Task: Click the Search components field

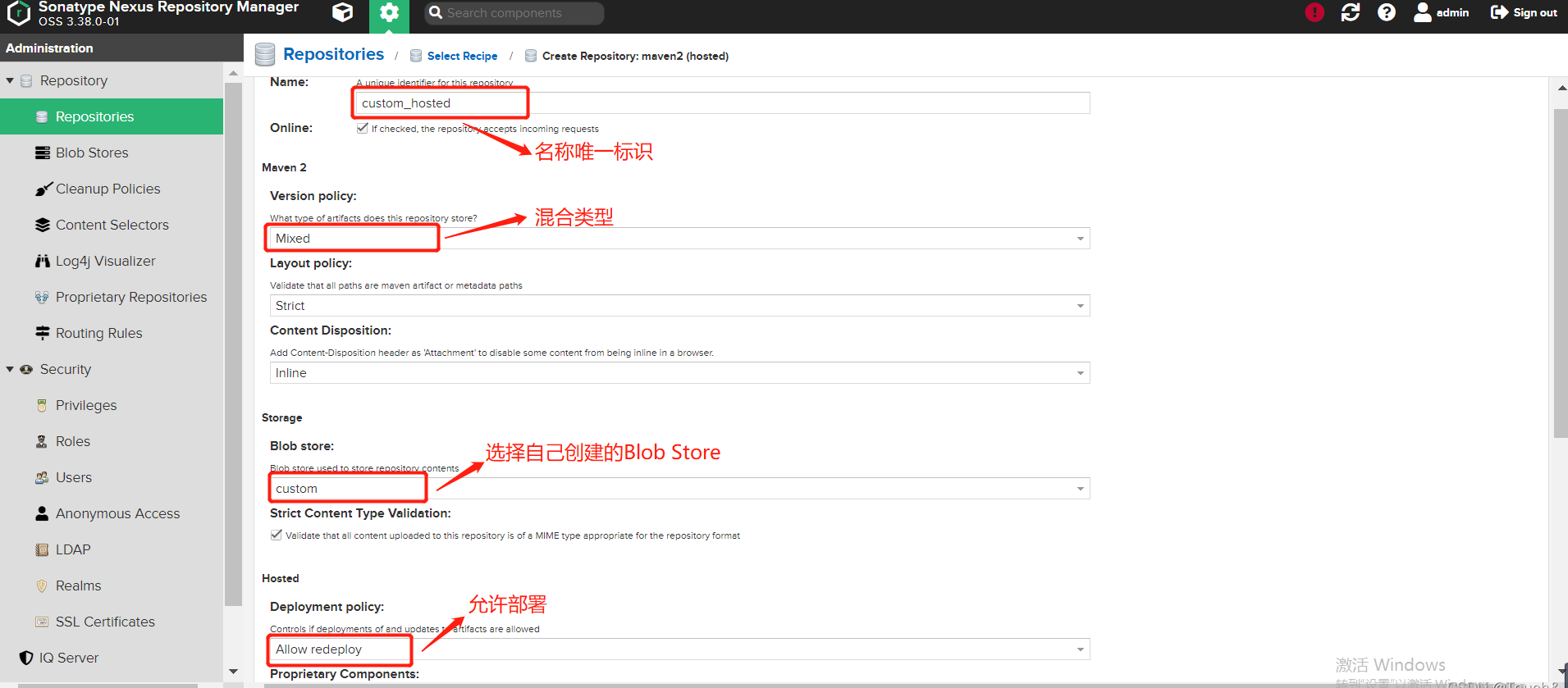Action: pyautogui.click(x=514, y=13)
